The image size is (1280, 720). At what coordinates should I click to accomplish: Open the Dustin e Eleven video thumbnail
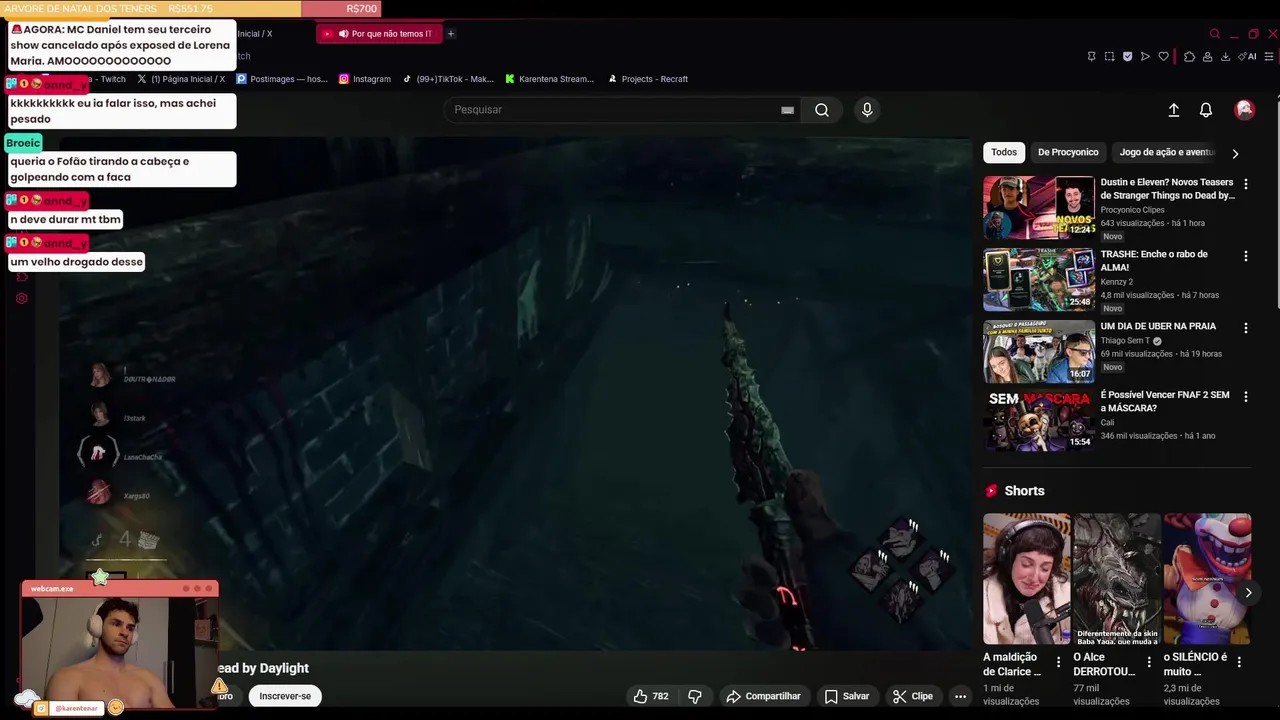pos(1039,208)
